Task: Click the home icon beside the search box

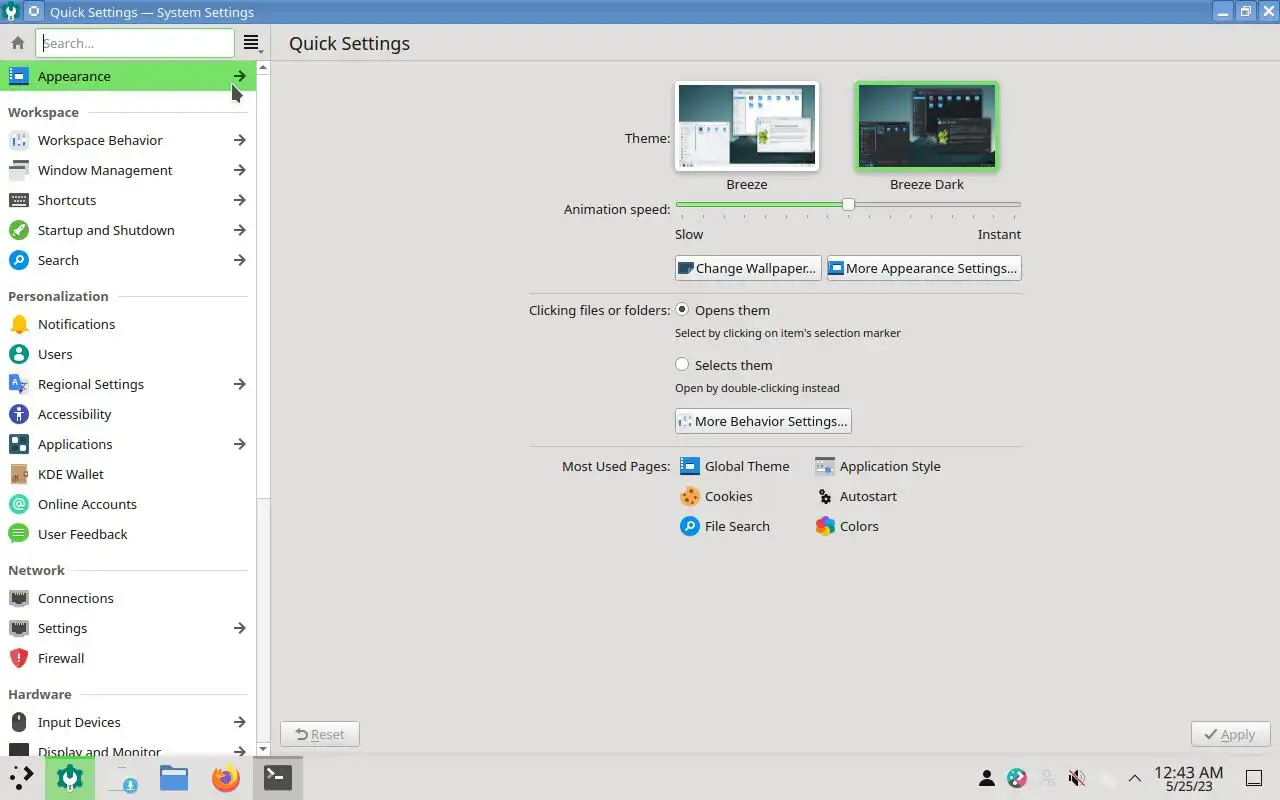Action: coord(18,43)
